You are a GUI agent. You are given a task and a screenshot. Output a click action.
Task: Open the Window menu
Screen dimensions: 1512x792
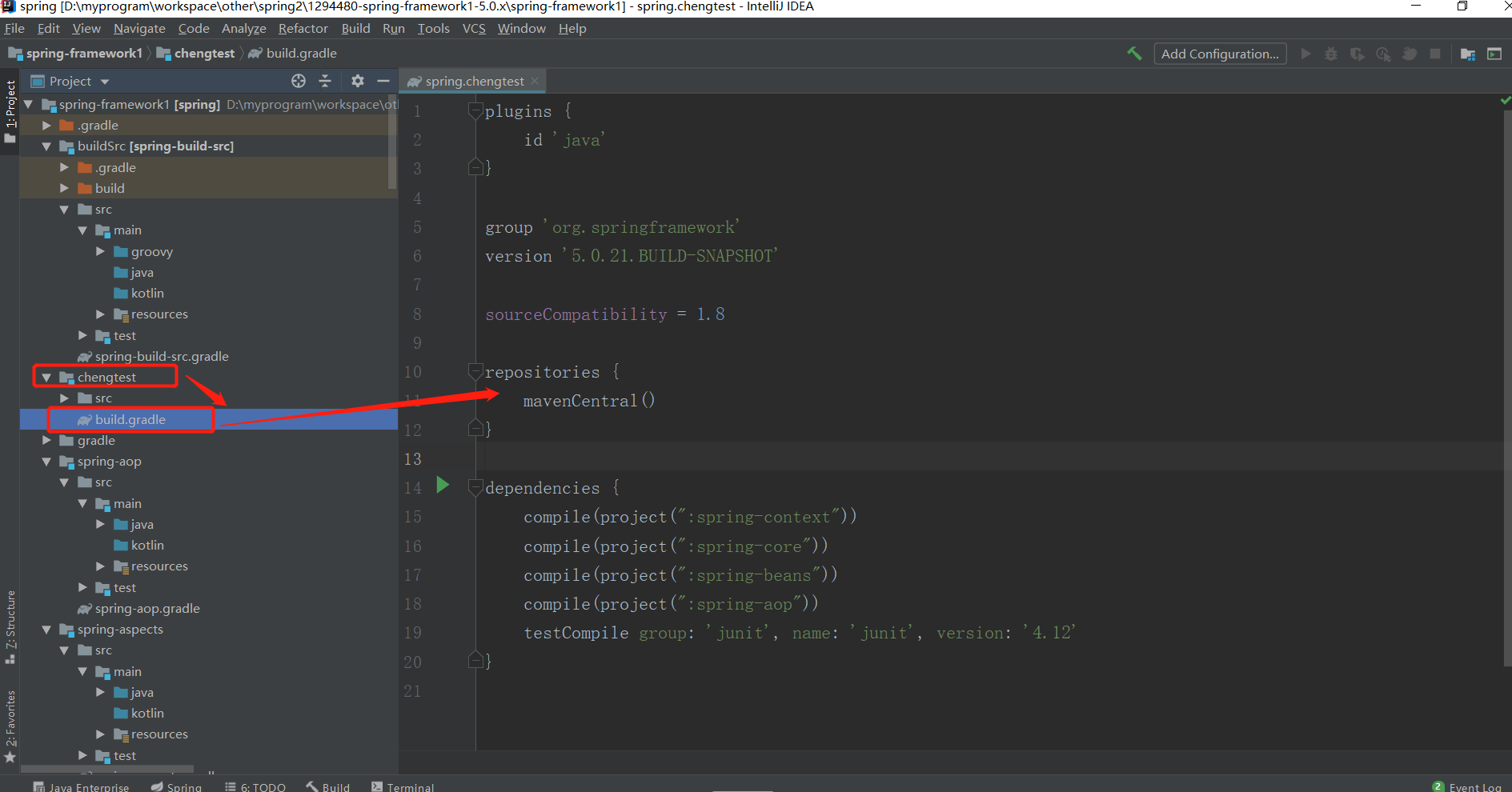521,28
